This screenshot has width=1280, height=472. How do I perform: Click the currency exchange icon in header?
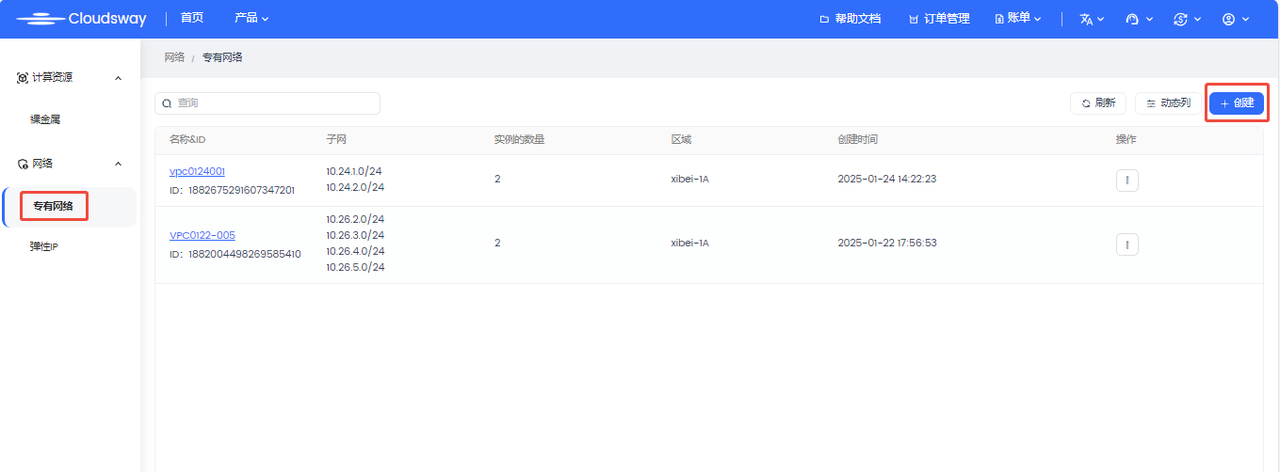point(1180,19)
